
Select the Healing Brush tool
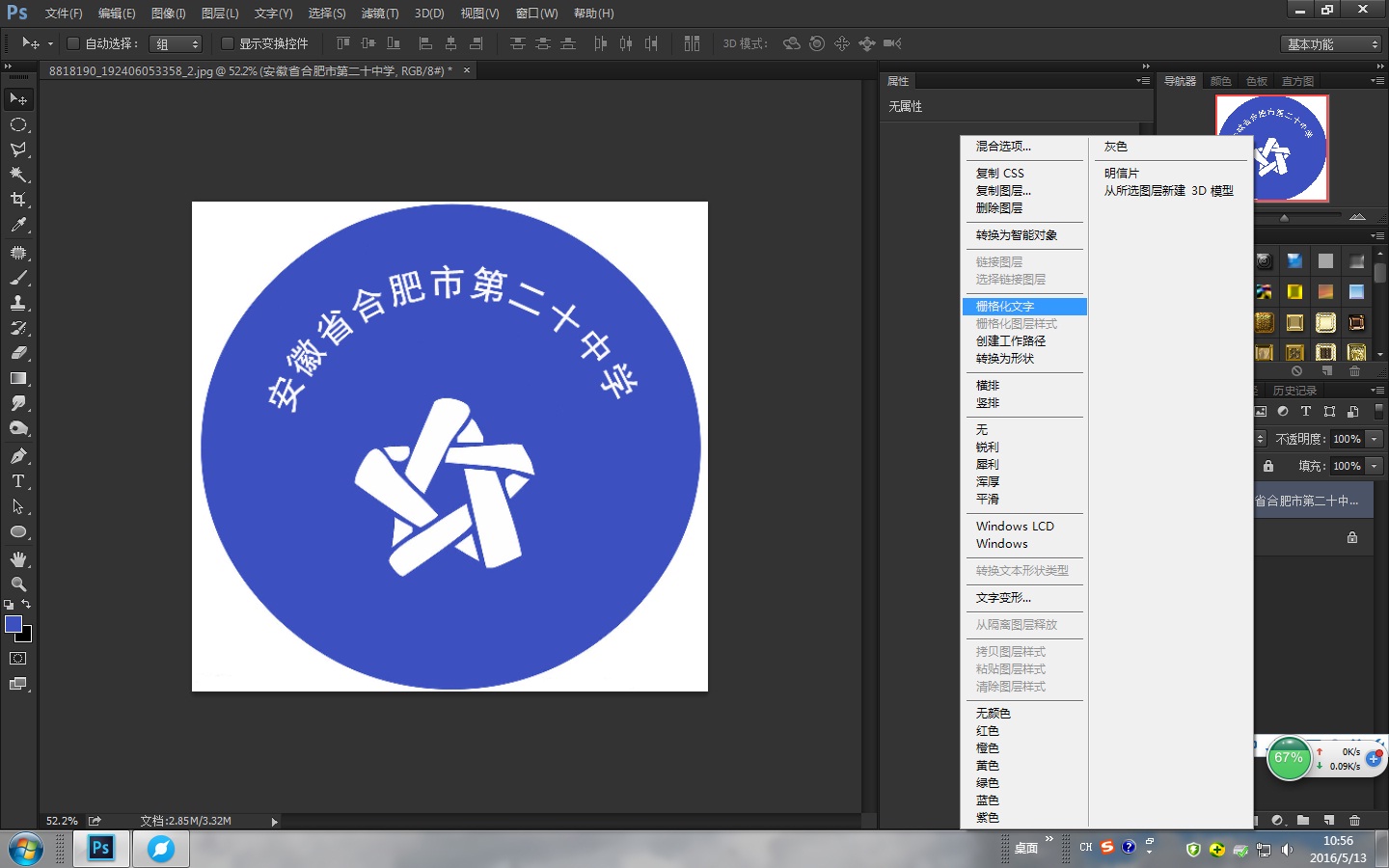pyautogui.click(x=18, y=253)
